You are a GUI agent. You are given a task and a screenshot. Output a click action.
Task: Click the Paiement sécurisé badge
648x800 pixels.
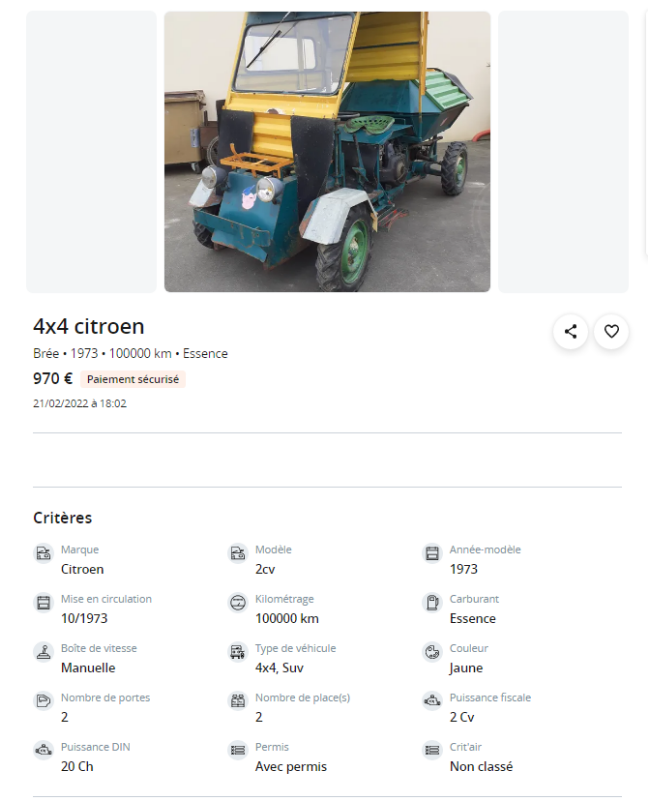133,379
